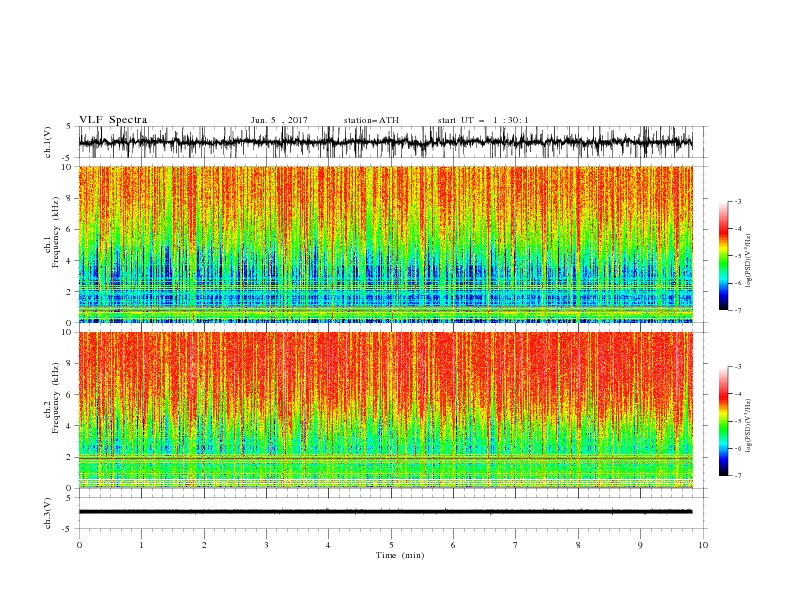Click the ch.1 spectrogram color bar
The height and width of the screenshot is (612, 792).
pos(723,256)
